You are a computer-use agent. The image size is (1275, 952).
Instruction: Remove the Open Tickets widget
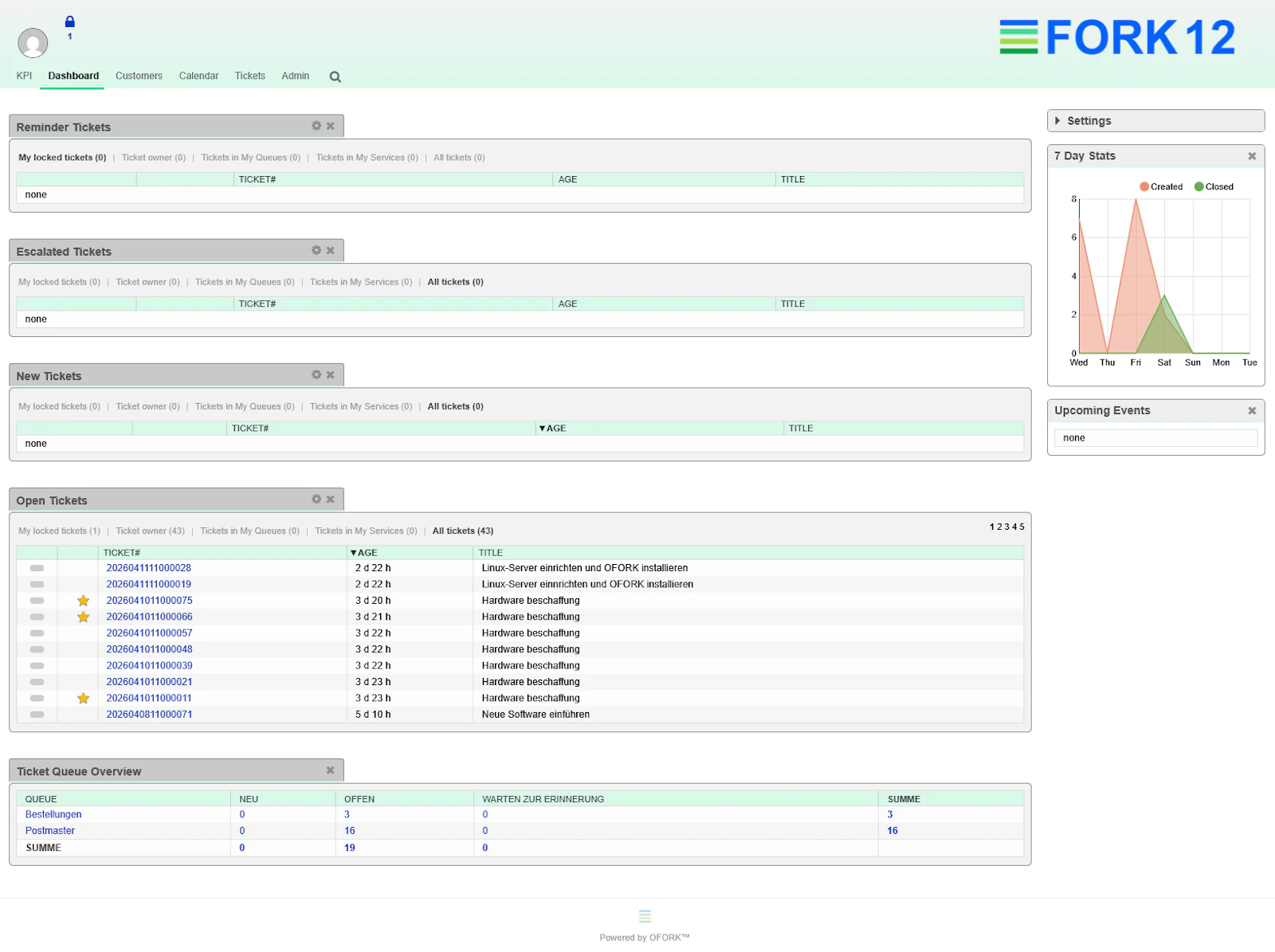coord(331,499)
